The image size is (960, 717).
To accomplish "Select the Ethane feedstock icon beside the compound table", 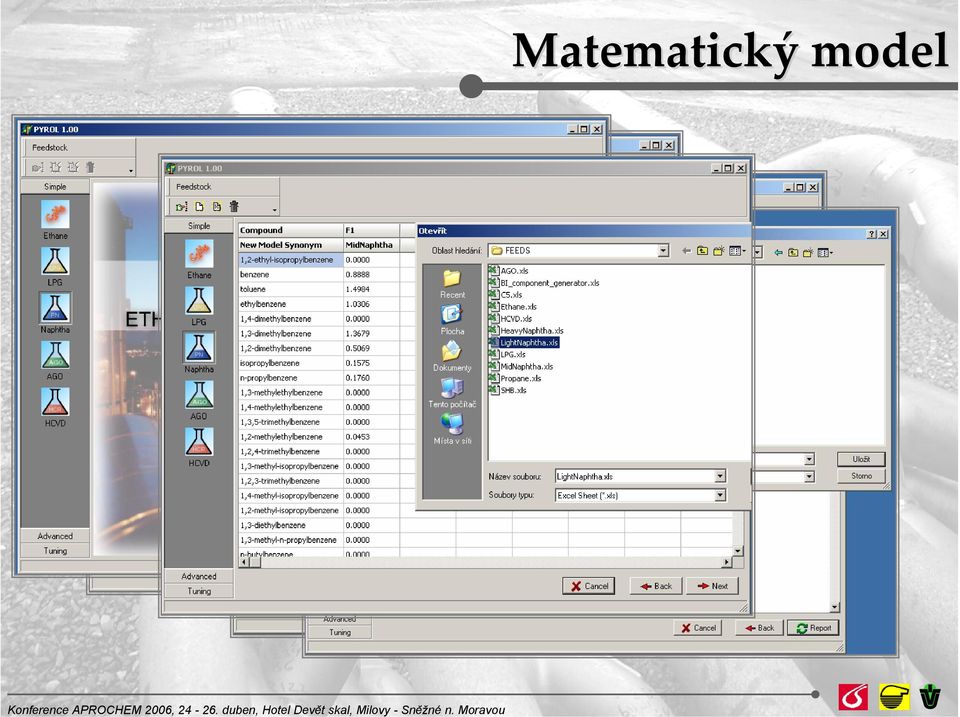I will (199, 253).
